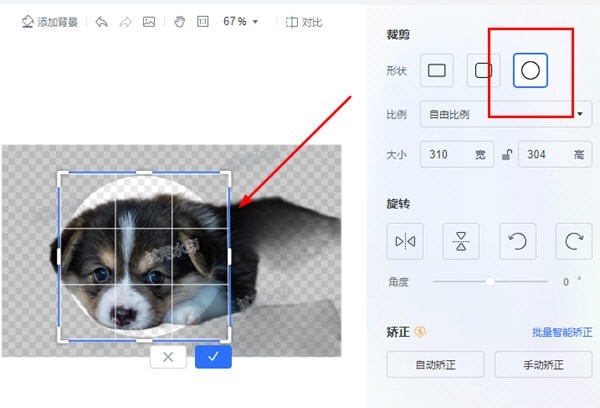The width and height of the screenshot is (600, 408).
Task: Rotate the image clockwise
Action: pos(574,242)
